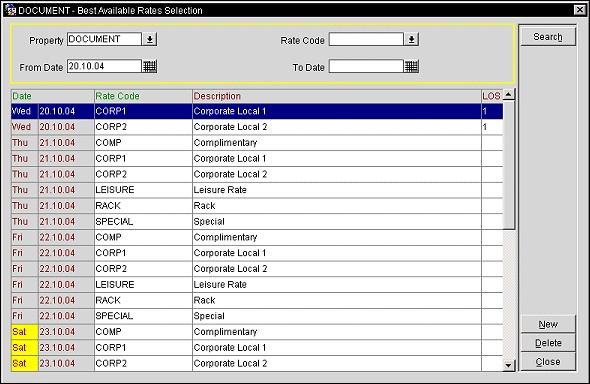Select the Sat 23.10.04 COMP row

pyautogui.click(x=257, y=332)
